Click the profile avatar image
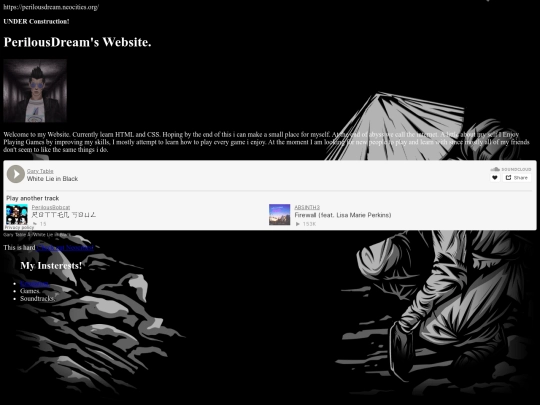 coord(35,91)
